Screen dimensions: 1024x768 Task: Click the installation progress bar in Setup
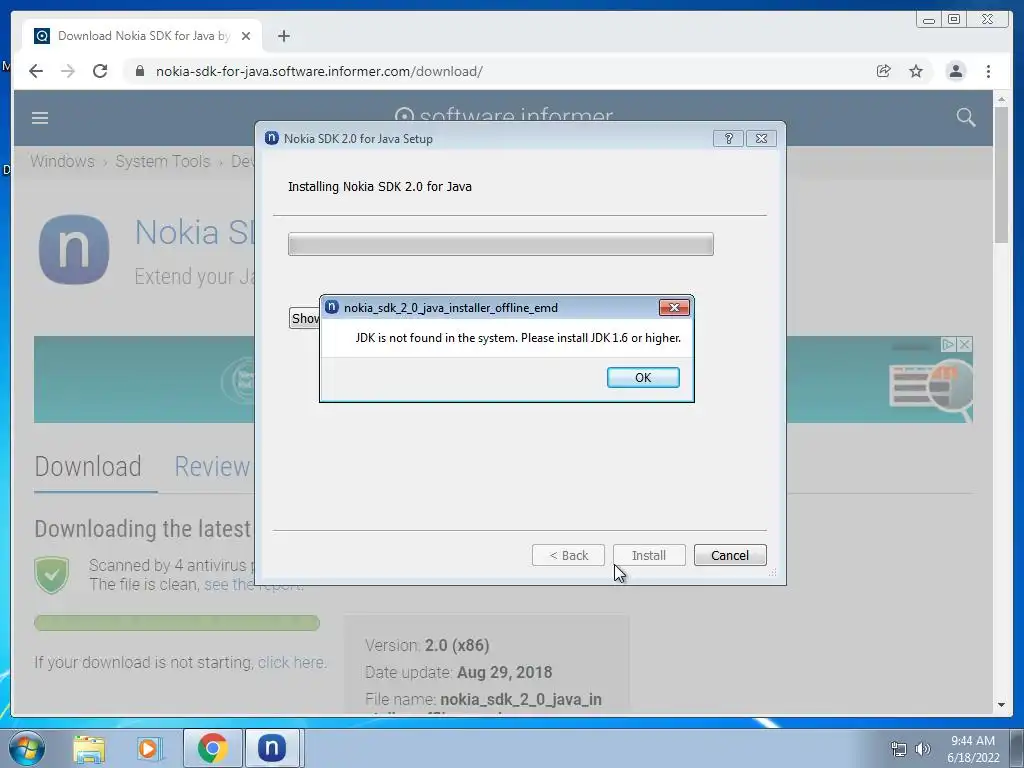click(x=500, y=244)
